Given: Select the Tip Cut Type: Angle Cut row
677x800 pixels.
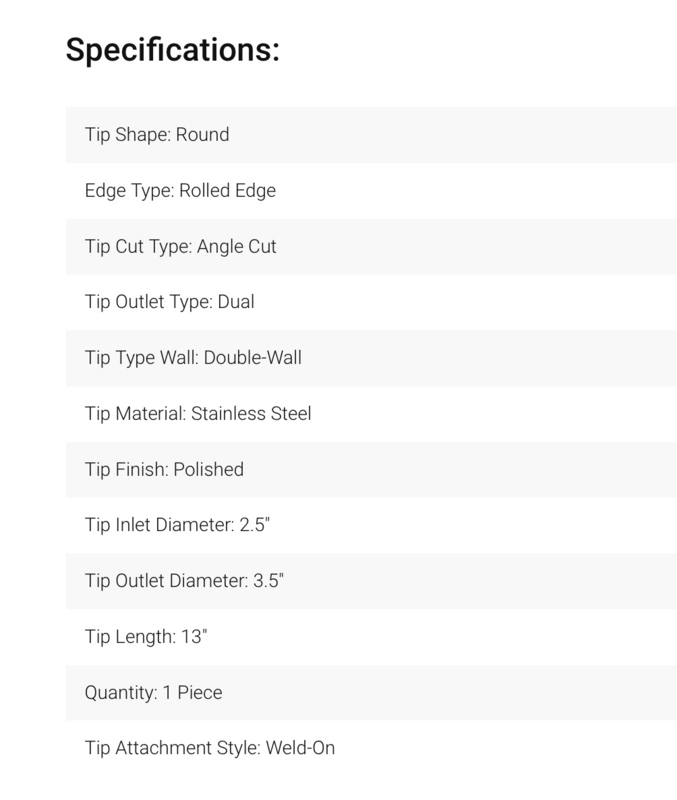Looking at the screenshot, I should pyautogui.click(x=371, y=246).
